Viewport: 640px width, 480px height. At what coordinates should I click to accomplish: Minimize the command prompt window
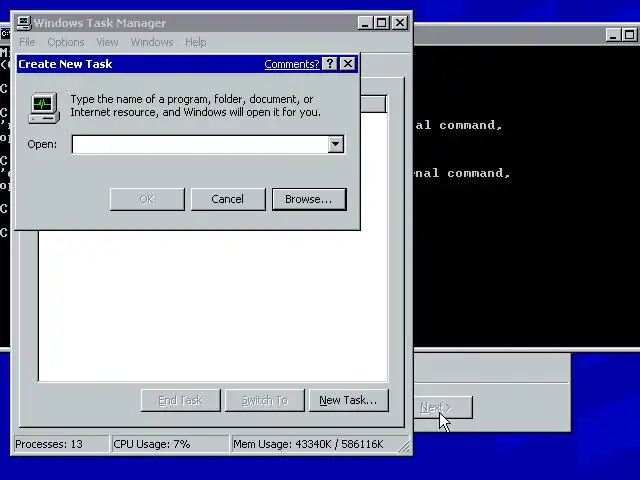point(612,35)
